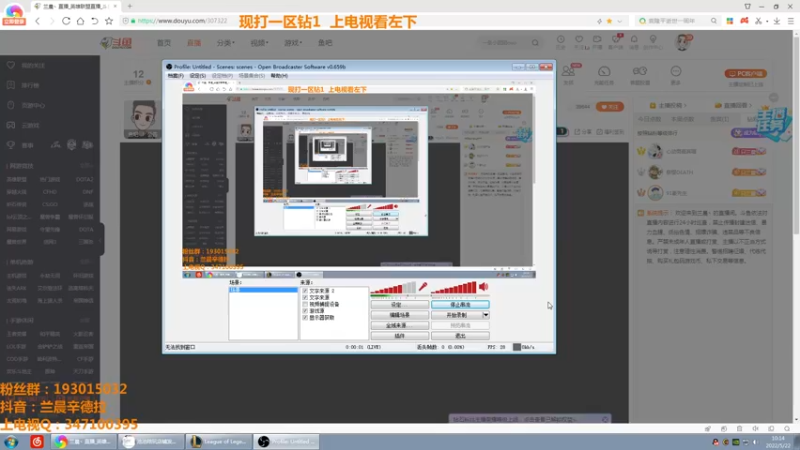Click the heart icon in Douyu left sidebar
The image size is (800, 450).
[x=11, y=65]
